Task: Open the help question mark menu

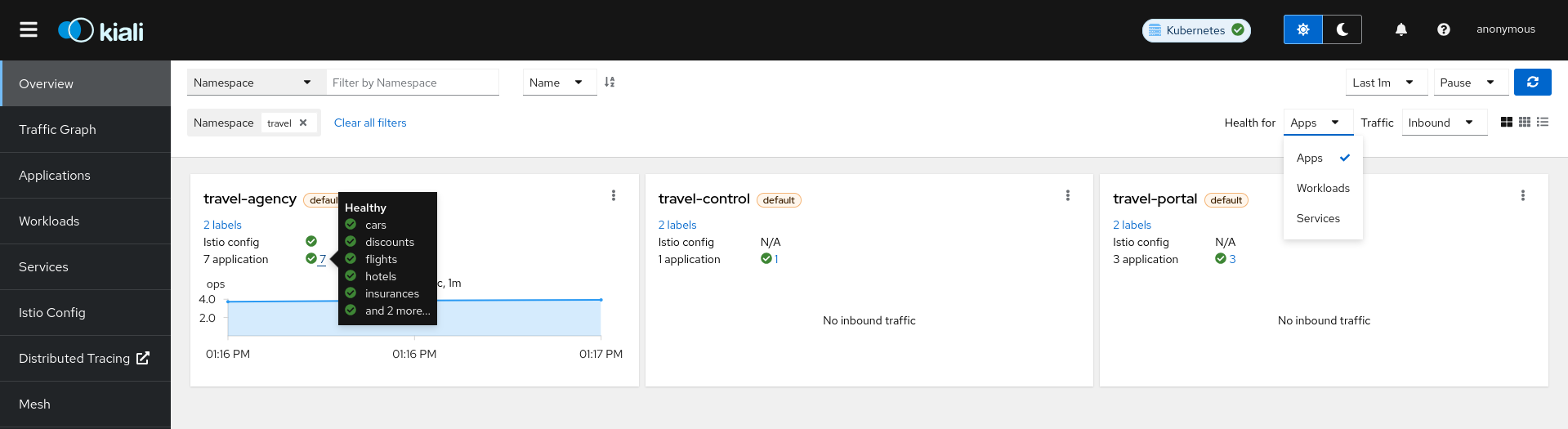Action: [x=1443, y=30]
